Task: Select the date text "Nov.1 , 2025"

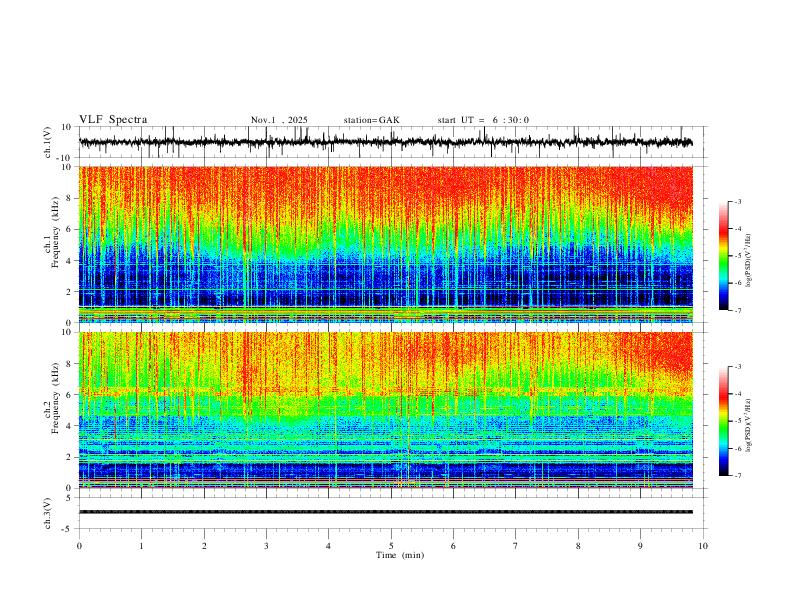Action: coord(279,120)
